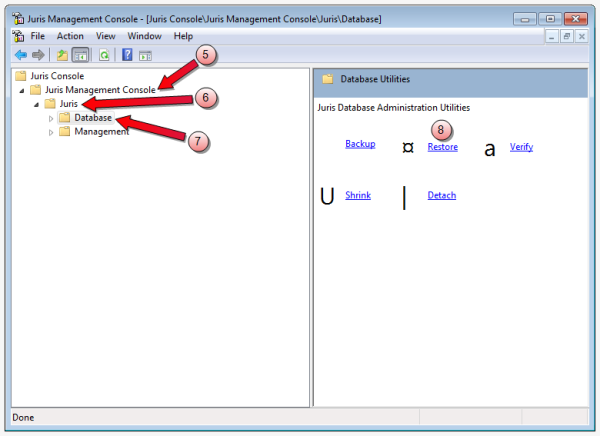Maximize the Juris Management Console window
Image resolution: width=600 pixels, height=436 pixels.
click(550, 19)
